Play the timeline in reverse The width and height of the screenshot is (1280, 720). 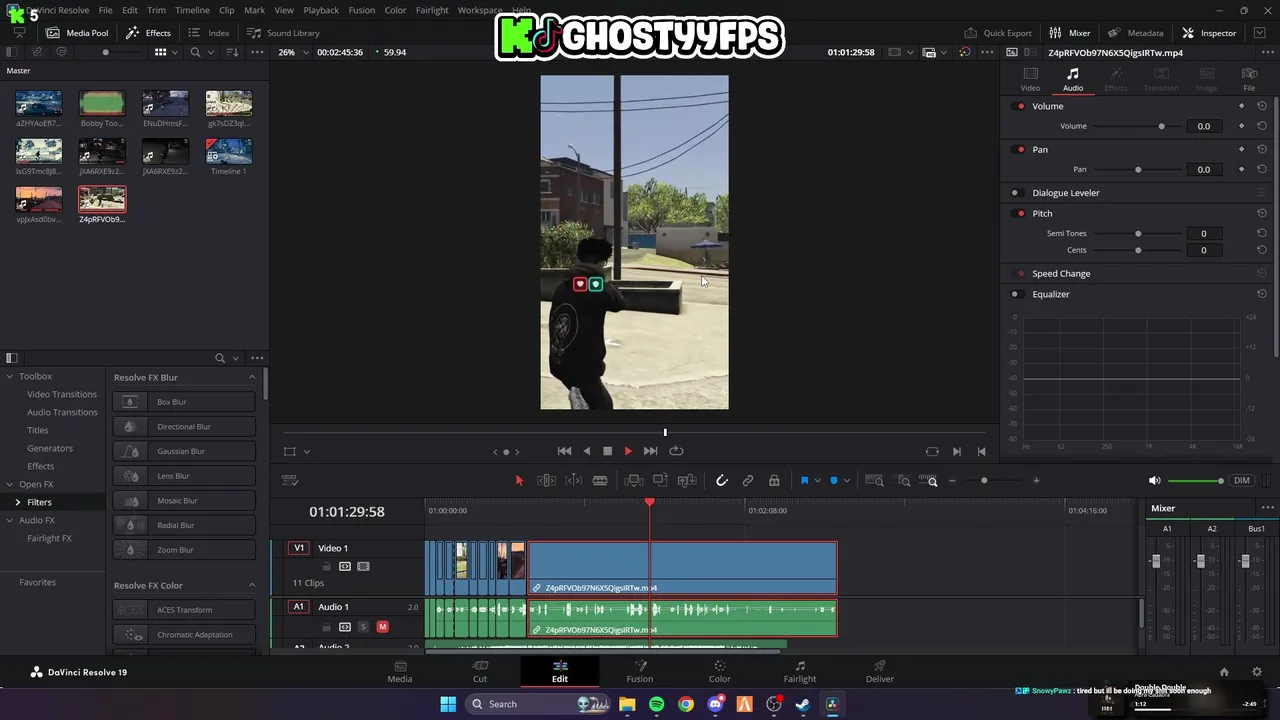(586, 451)
